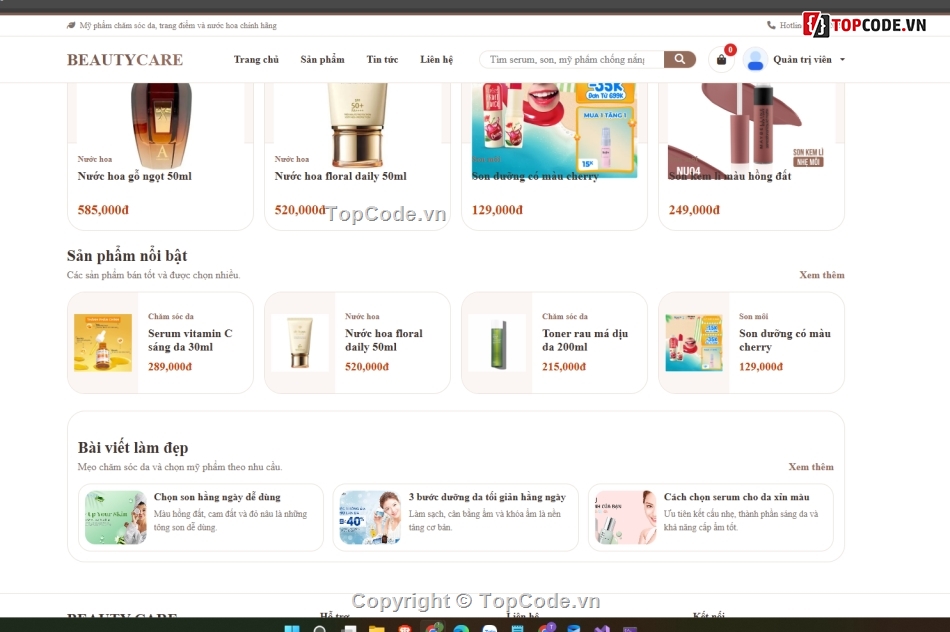Viewport: 950px width, 632px height.
Task: Click Xem thêm for Sản phẩm nổi bật
Action: (822, 274)
